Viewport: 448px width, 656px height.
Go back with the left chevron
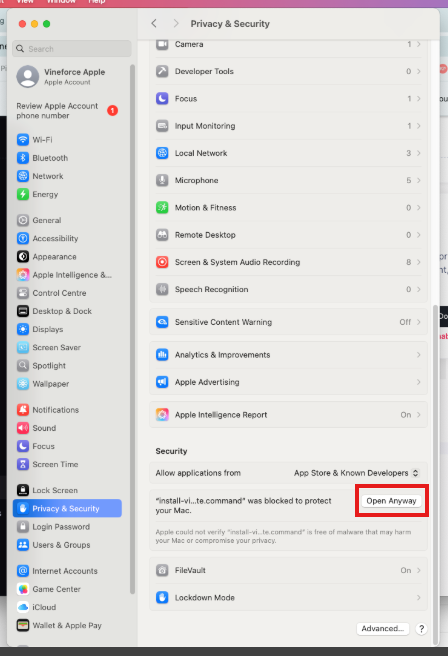click(154, 23)
